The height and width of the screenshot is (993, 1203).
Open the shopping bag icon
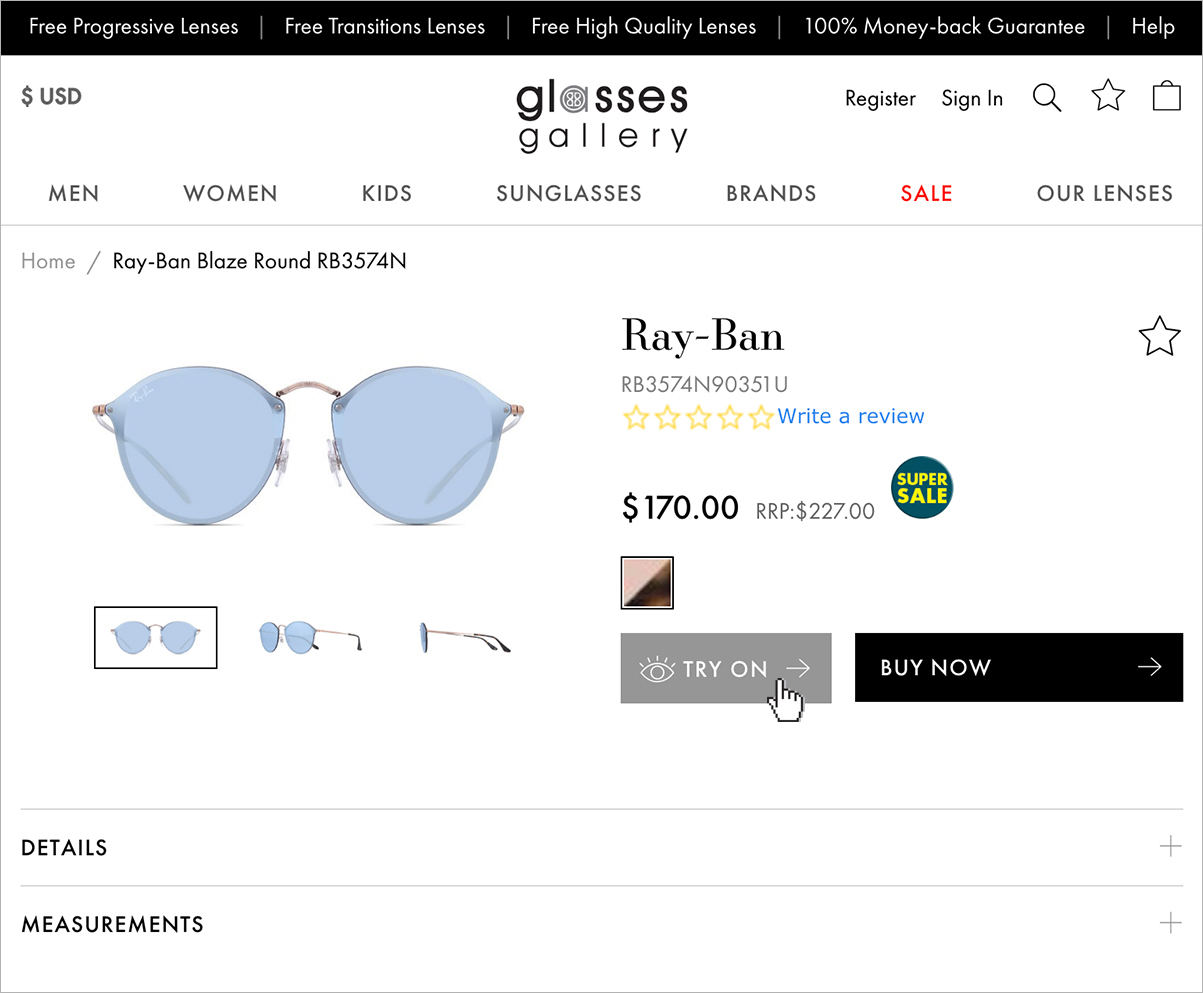(1167, 96)
